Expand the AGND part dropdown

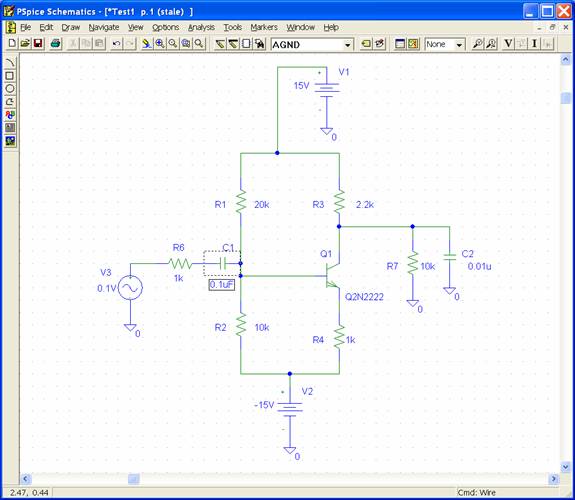point(347,45)
